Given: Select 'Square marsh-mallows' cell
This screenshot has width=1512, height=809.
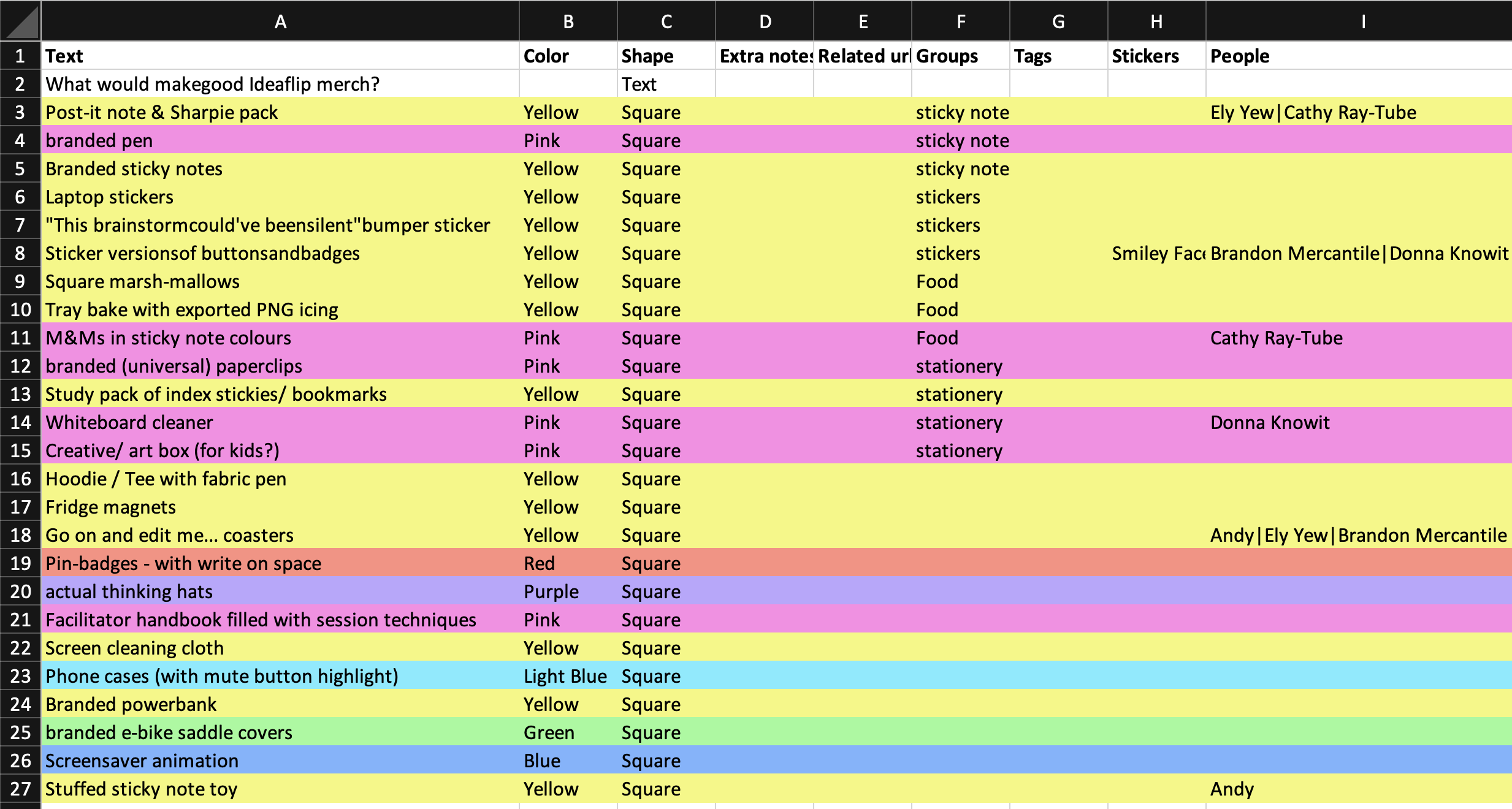Looking at the screenshot, I should 280,281.
